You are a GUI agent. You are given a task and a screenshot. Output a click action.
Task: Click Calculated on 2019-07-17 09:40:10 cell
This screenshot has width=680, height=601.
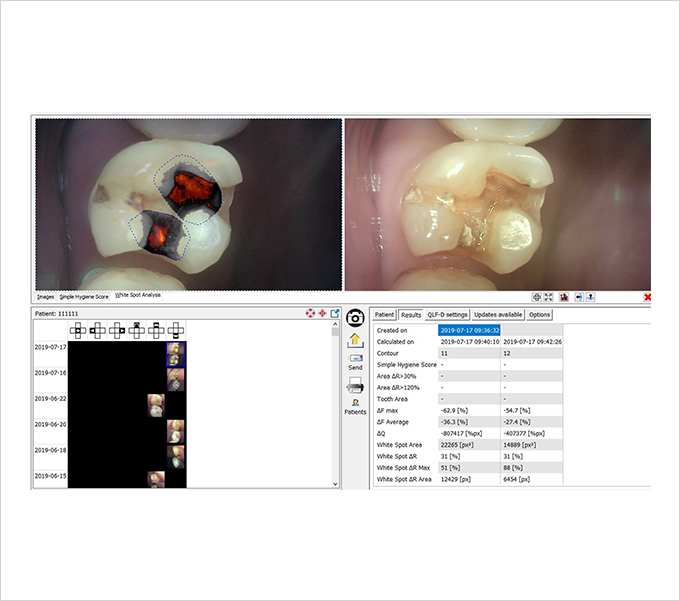(x=469, y=342)
